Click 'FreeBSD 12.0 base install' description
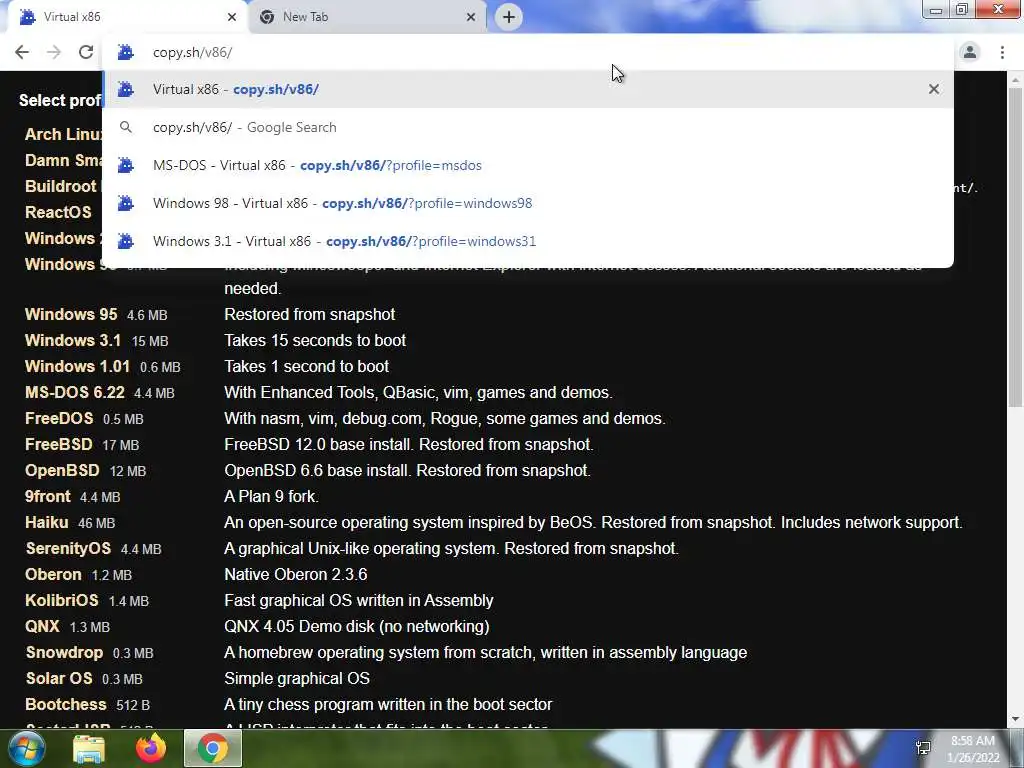This screenshot has width=1024, height=768. click(409, 445)
